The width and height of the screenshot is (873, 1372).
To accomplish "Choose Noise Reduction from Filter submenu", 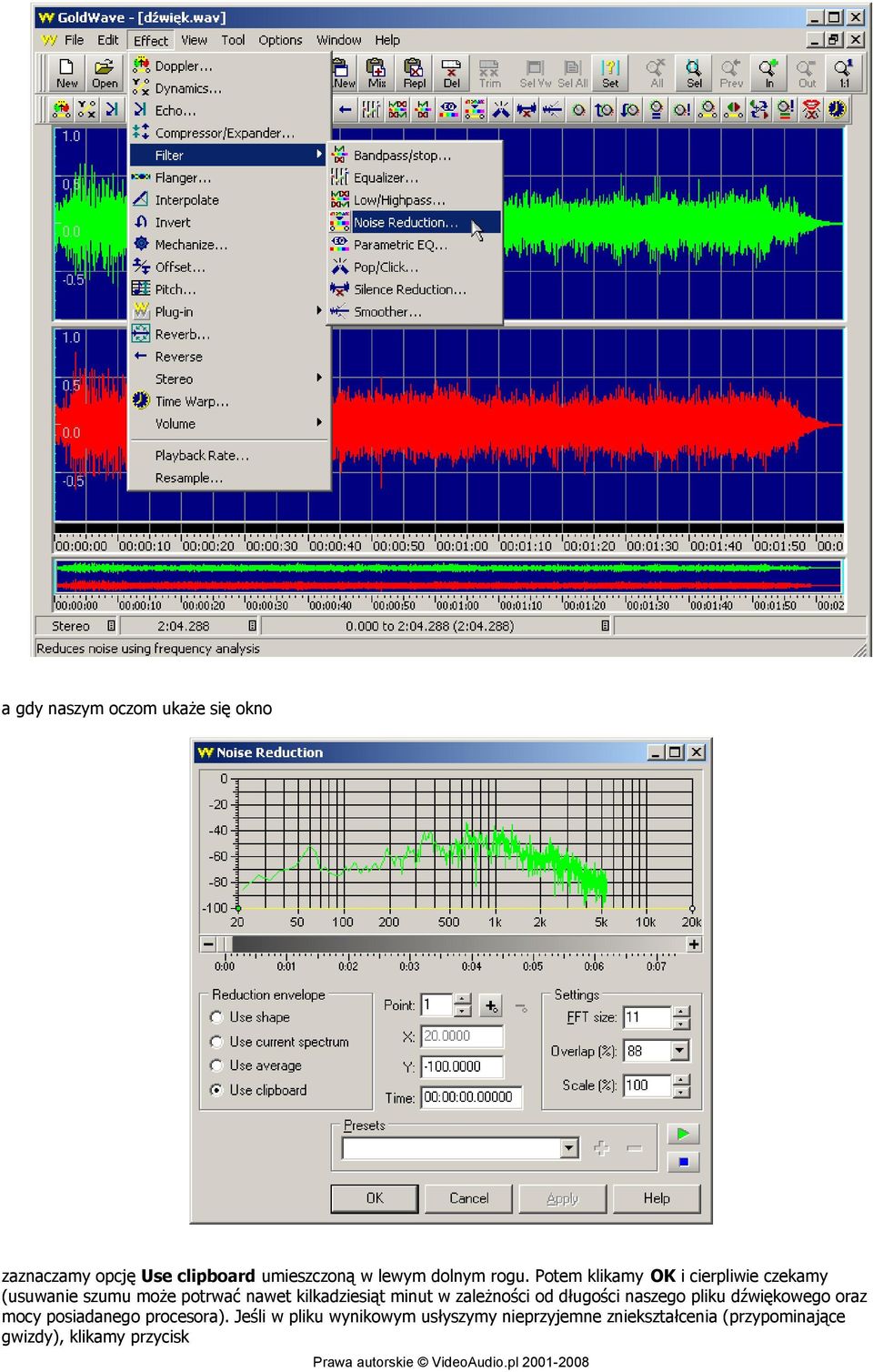I will pos(414,222).
